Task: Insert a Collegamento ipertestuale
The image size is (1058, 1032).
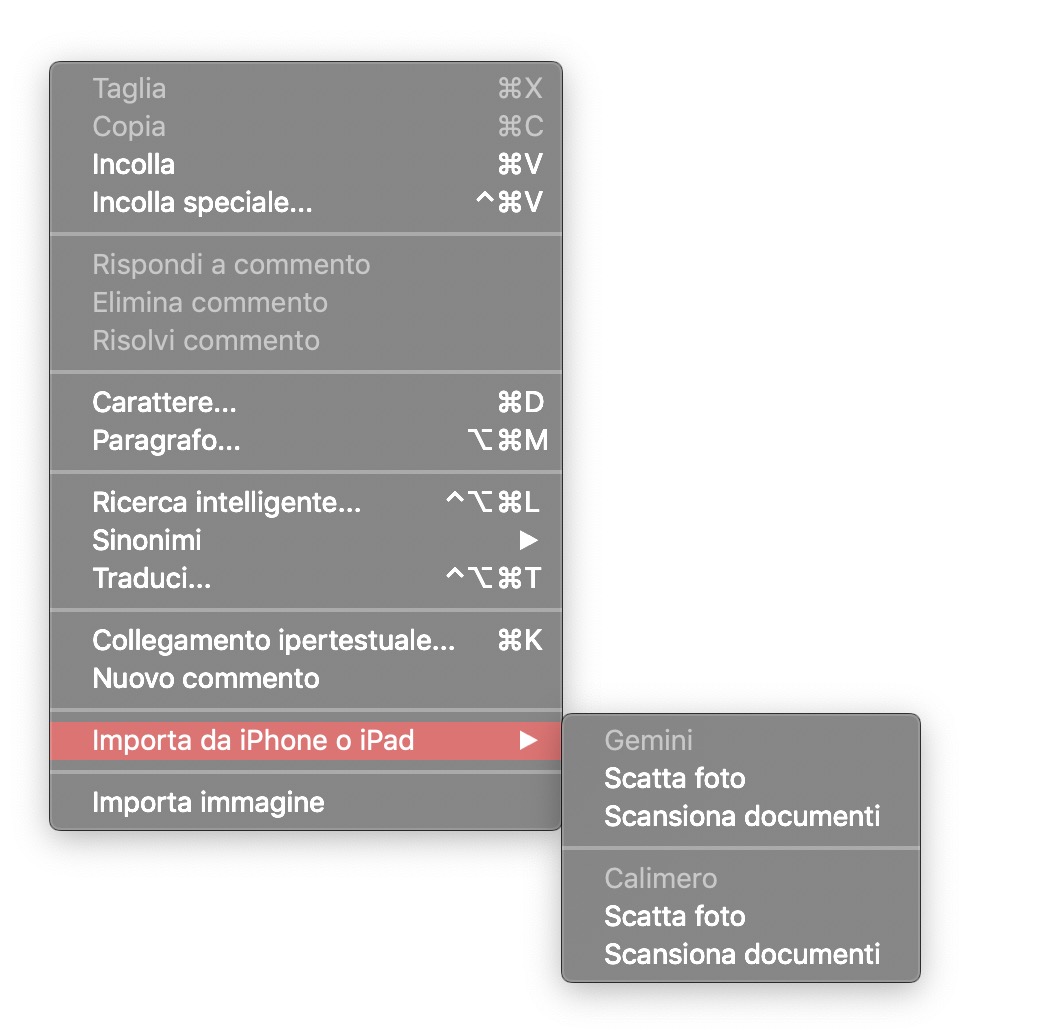Action: 273,641
